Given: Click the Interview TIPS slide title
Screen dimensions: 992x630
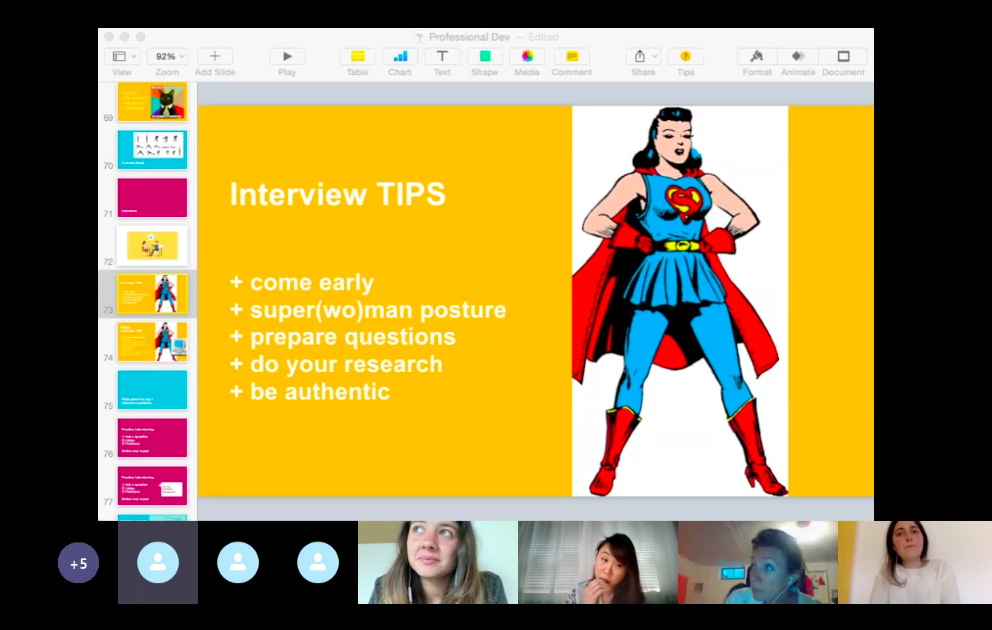Looking at the screenshot, I should 337,194.
